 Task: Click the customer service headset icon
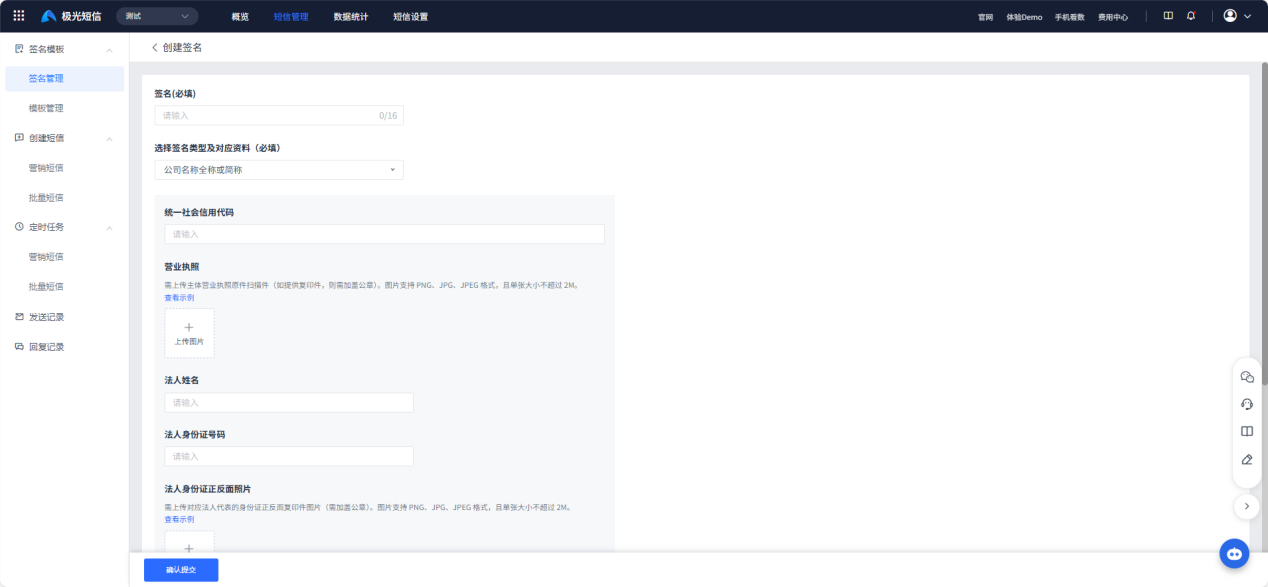[1246, 404]
